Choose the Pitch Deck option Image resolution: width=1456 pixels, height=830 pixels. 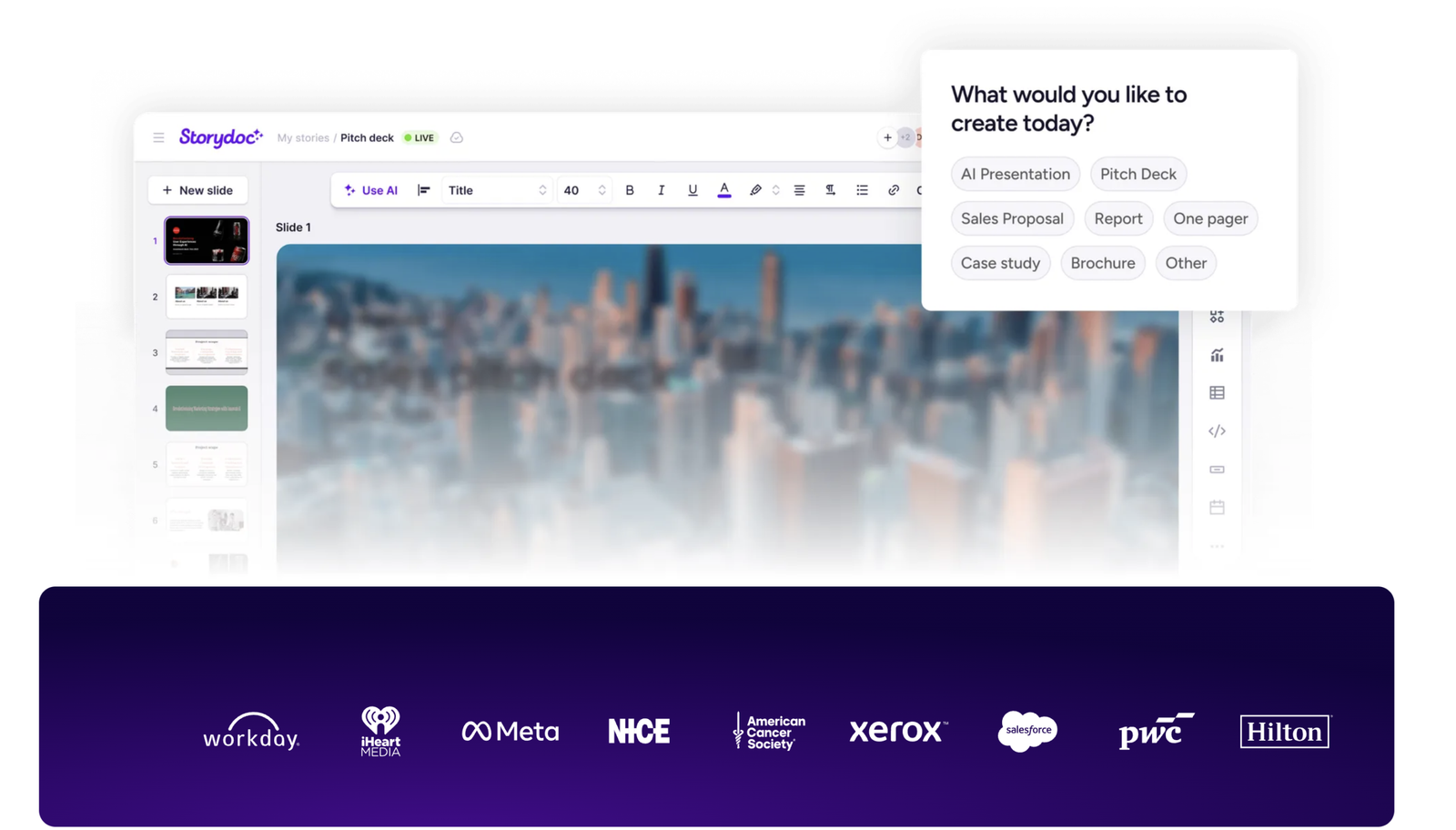[1138, 174]
